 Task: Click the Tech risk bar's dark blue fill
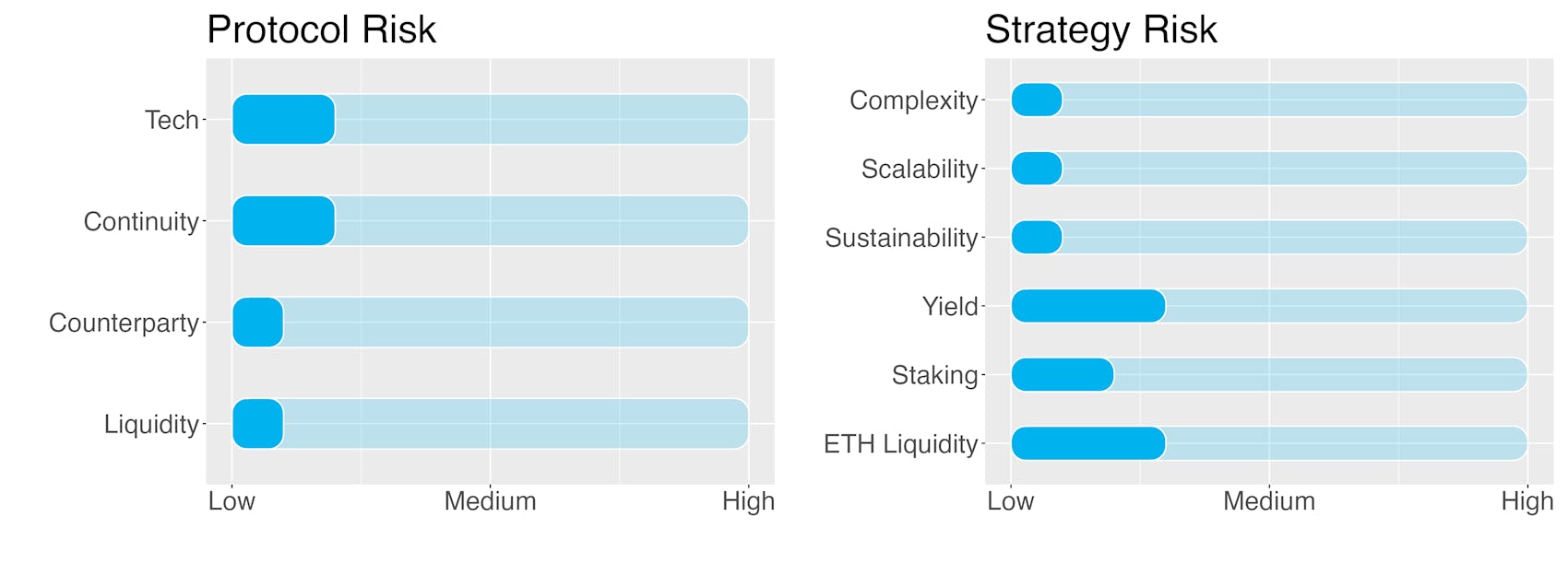click(283, 120)
